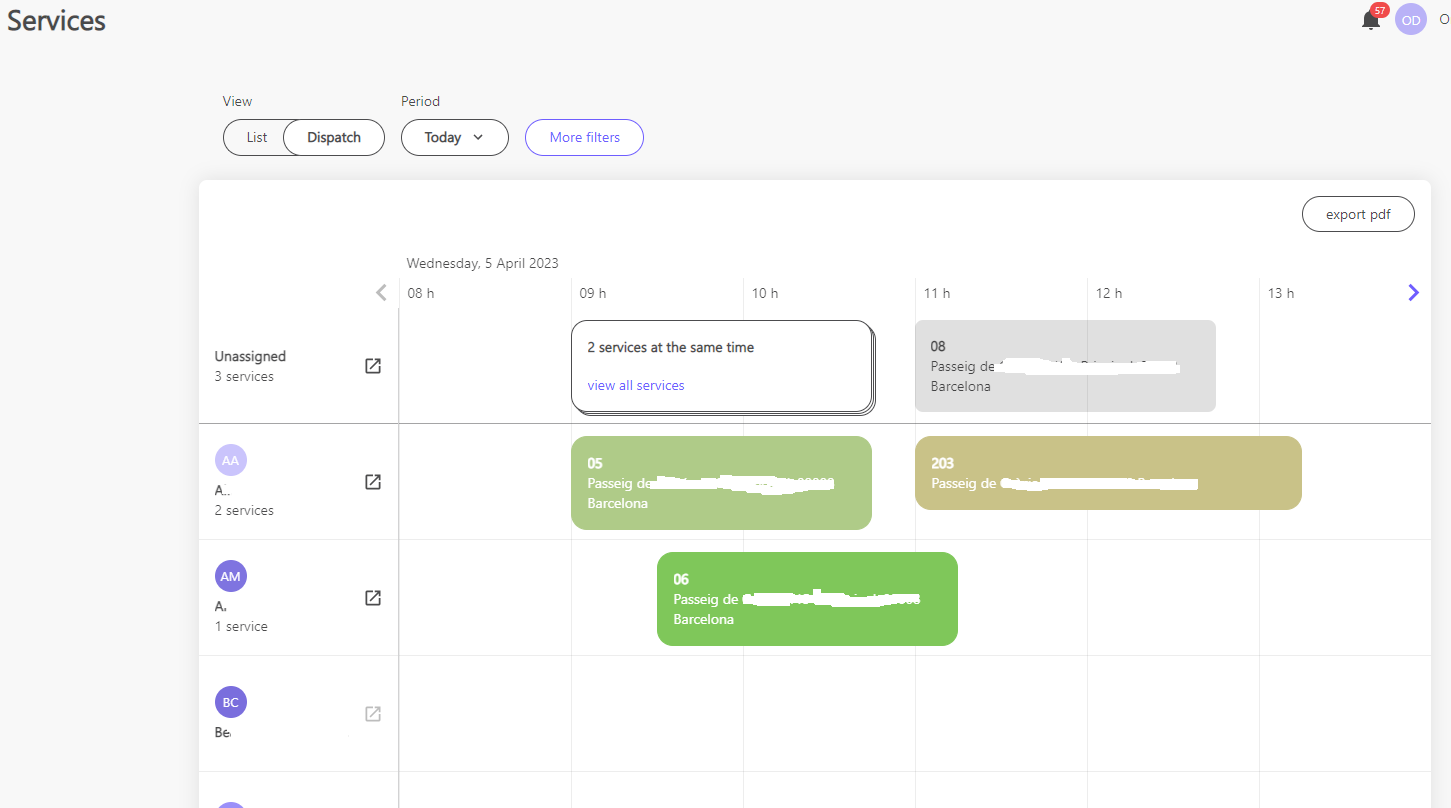Open AM technician's external link icon
The height and width of the screenshot is (808, 1451).
(x=373, y=598)
